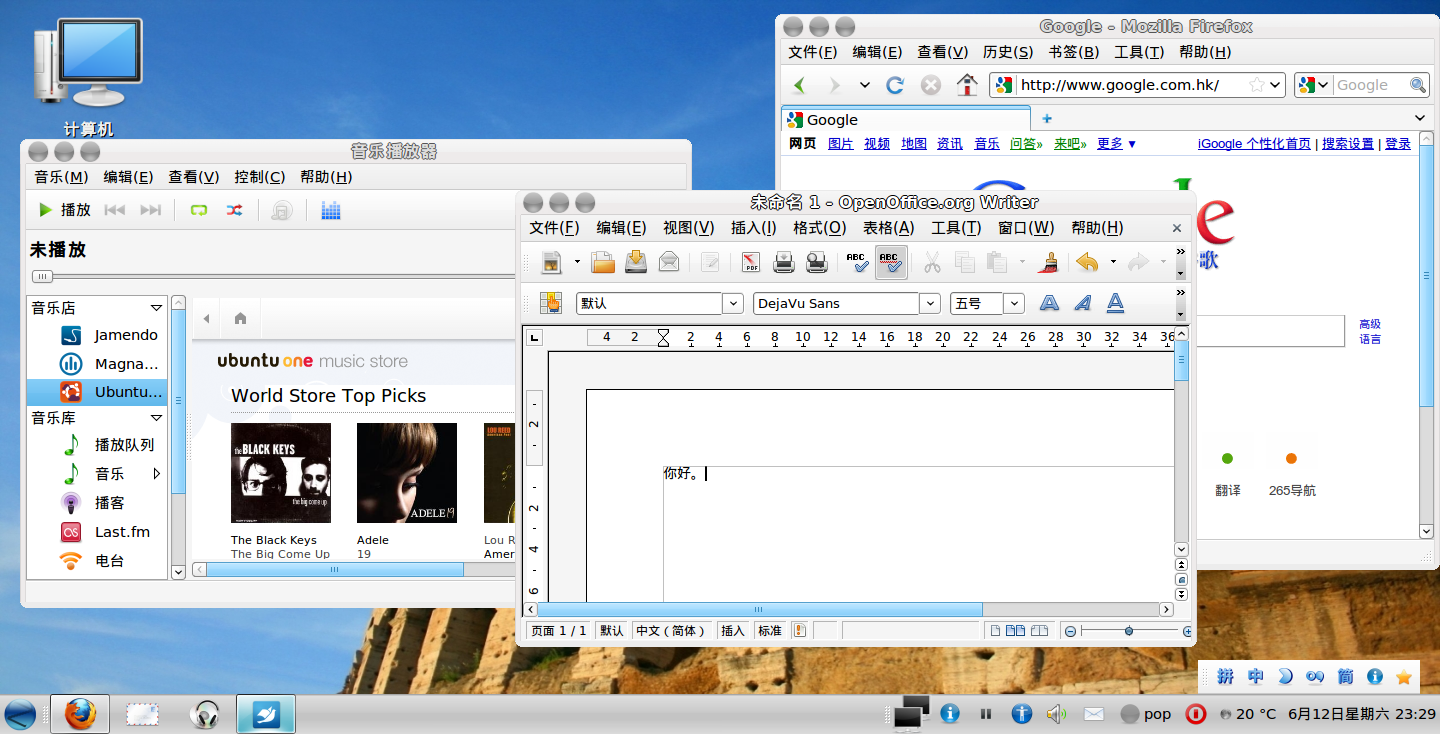1440x734 pixels.
Task: Toggle repeat mode in music player
Action: pyautogui.click(x=199, y=210)
